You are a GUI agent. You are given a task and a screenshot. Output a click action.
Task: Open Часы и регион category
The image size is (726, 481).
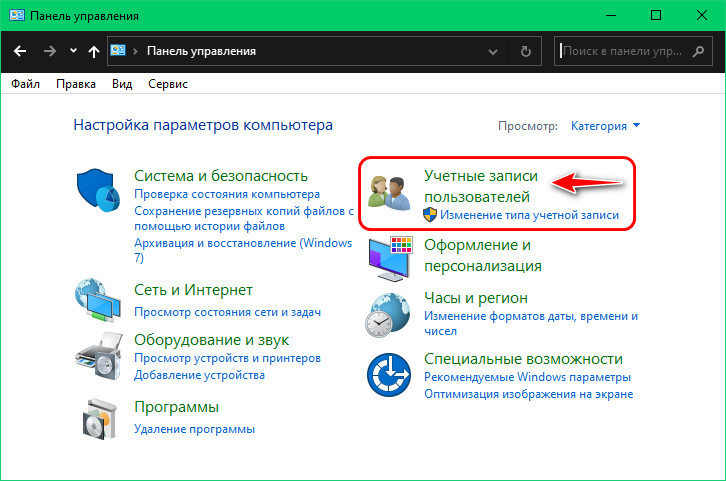pos(476,298)
